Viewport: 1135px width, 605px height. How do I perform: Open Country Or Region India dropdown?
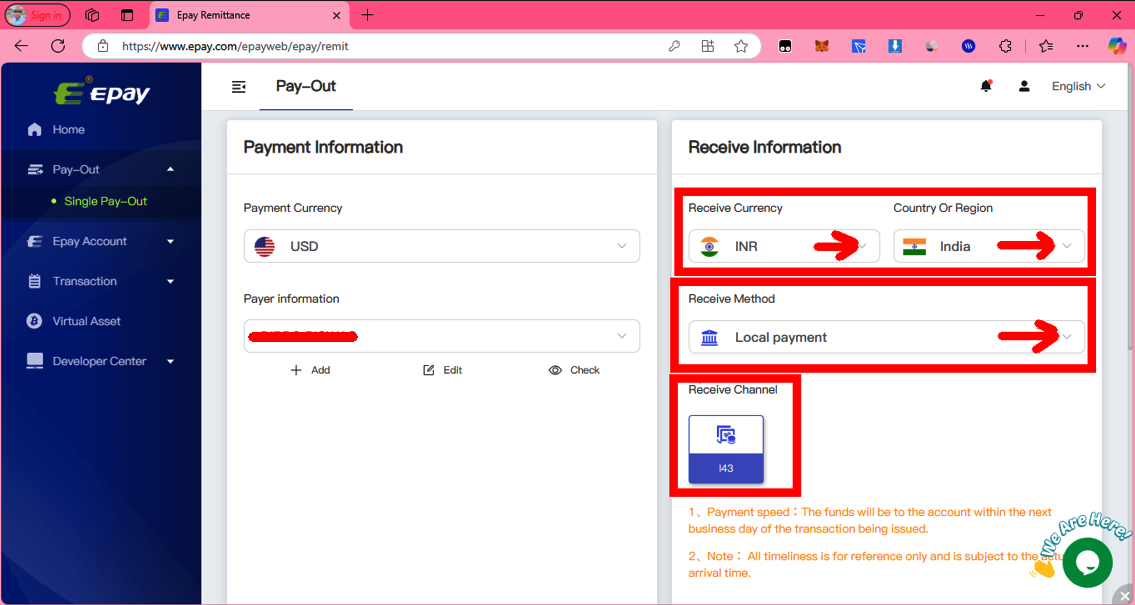(989, 246)
